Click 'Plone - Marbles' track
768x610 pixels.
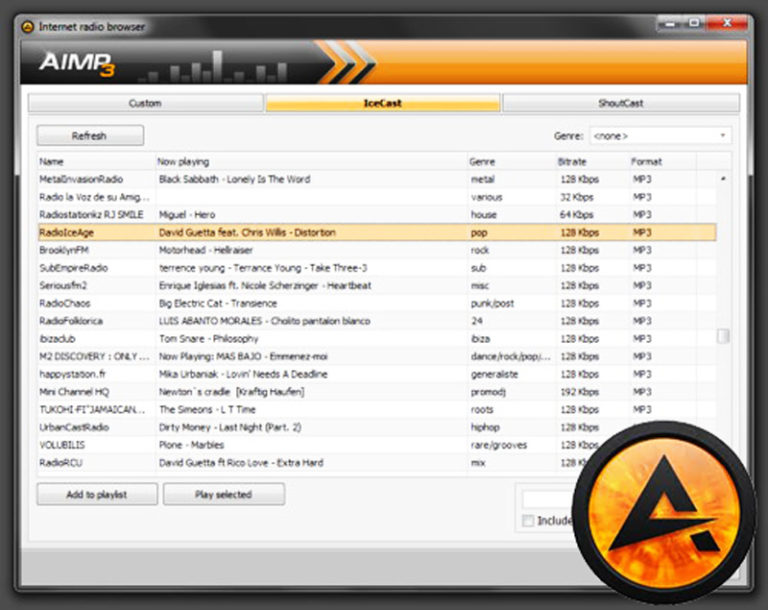(192, 445)
